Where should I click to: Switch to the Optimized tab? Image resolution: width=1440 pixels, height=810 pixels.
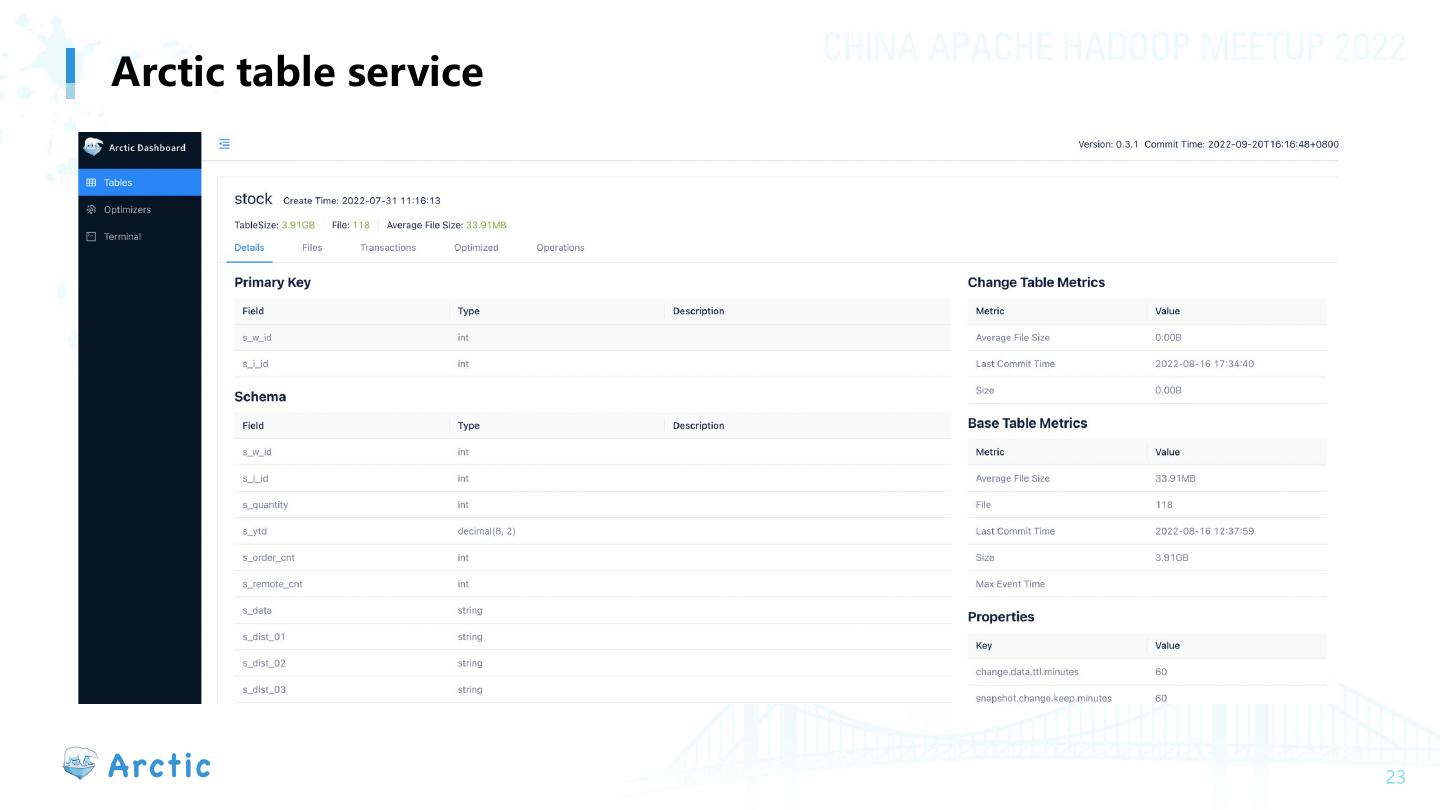[x=476, y=248]
